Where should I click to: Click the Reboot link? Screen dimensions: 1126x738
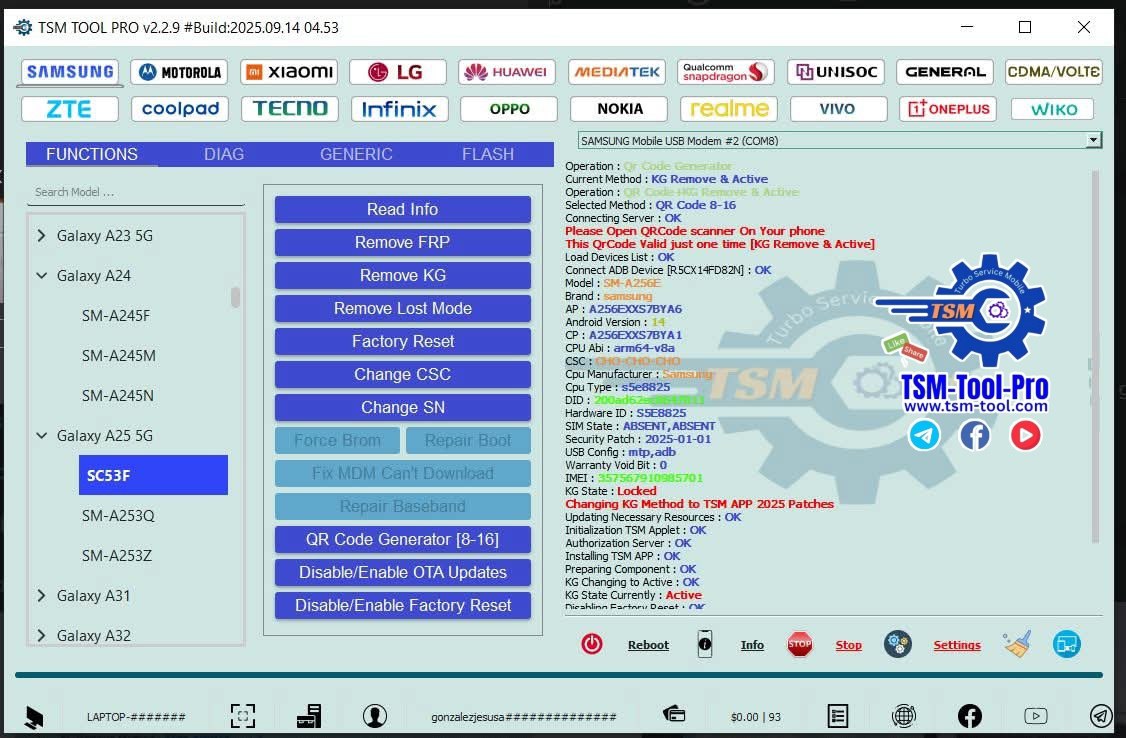(648, 645)
